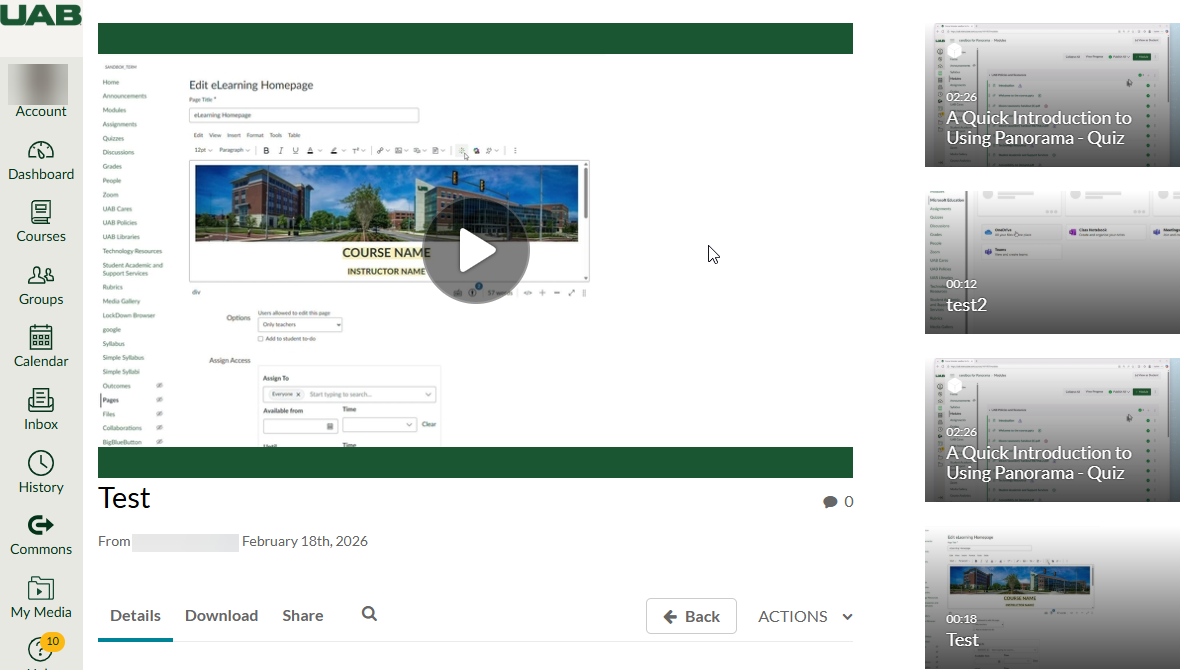Expand the ACTIONS dropdown menu
This screenshot has width=1194, height=670.
pos(805,616)
